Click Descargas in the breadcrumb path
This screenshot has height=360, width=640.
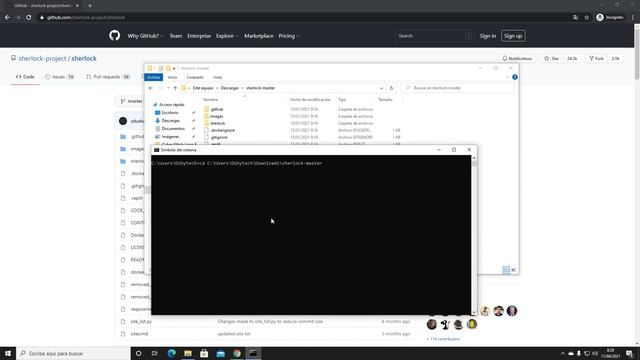229,88
